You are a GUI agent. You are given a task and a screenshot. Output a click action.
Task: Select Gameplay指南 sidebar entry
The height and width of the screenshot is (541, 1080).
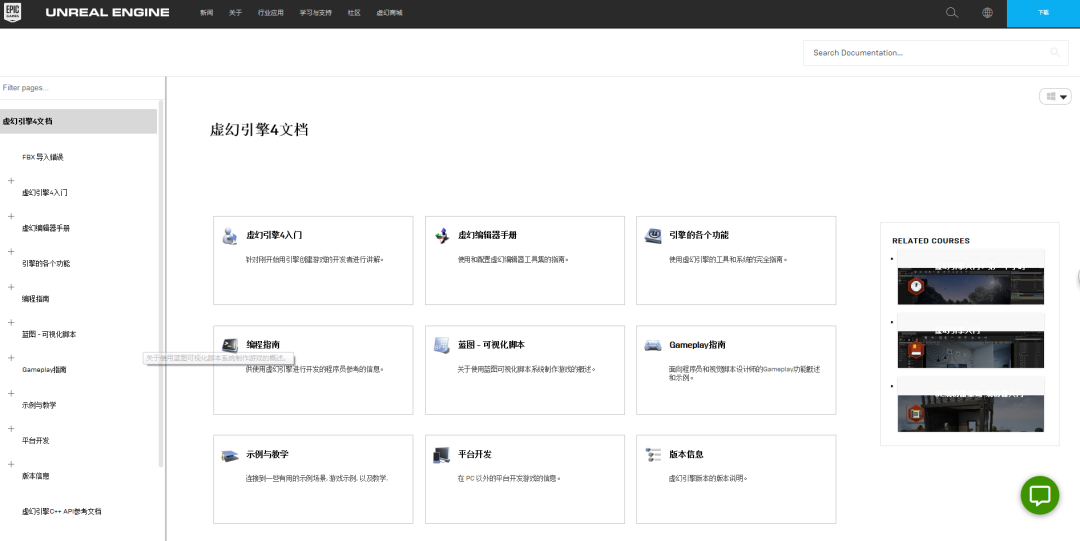coord(44,370)
